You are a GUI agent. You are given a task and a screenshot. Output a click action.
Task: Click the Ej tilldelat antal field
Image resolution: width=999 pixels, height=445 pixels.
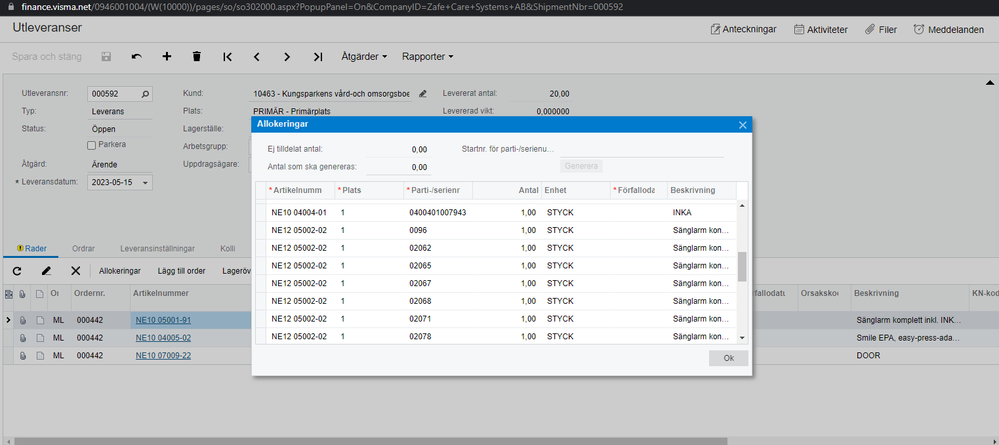[x=399, y=149]
